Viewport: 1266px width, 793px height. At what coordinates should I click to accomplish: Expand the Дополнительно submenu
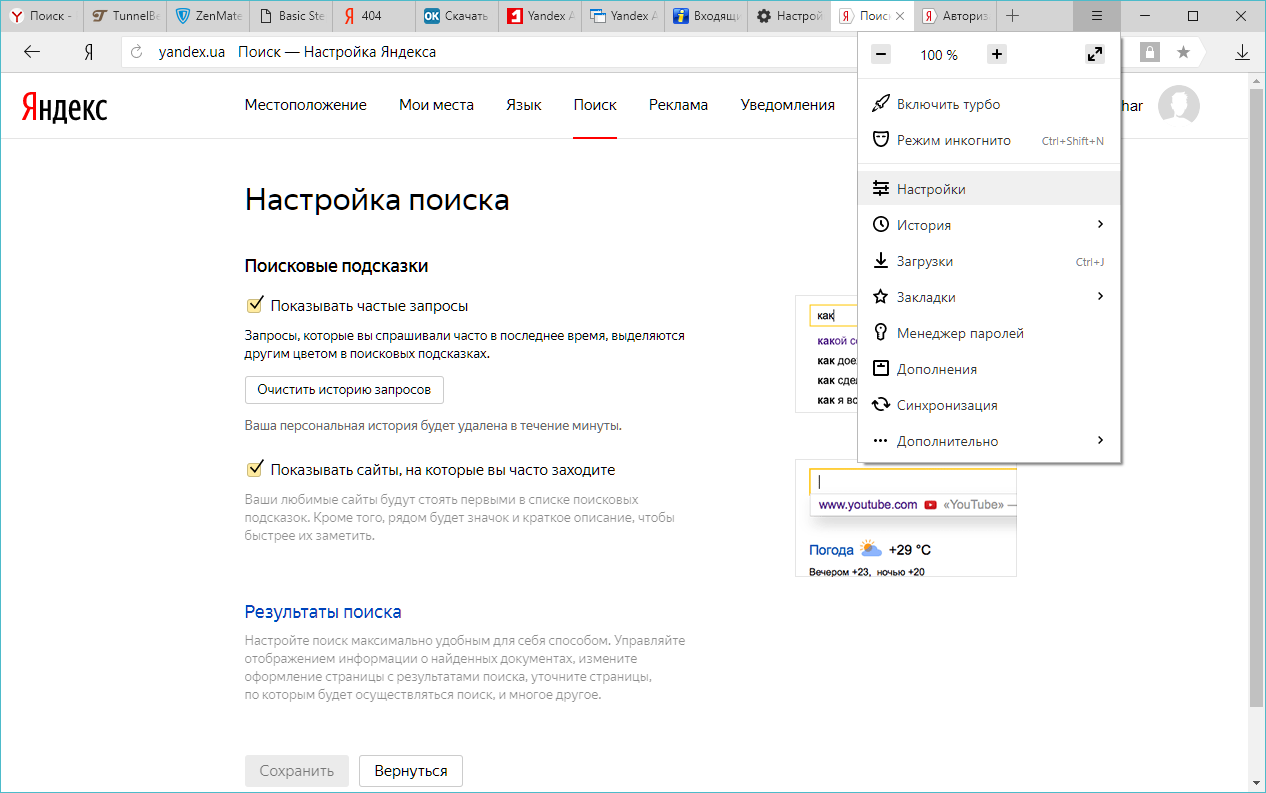[1100, 441]
